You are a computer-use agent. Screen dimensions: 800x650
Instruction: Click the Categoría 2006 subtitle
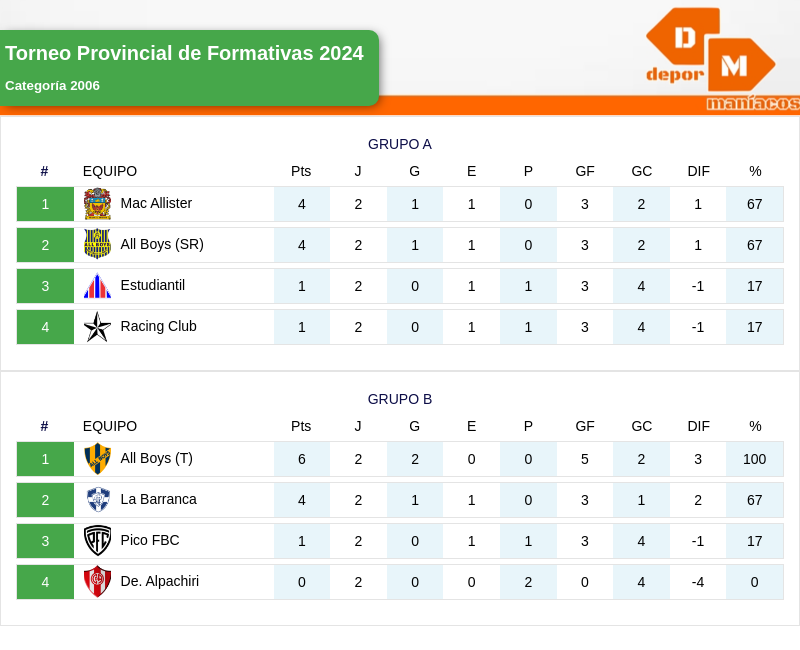52,86
